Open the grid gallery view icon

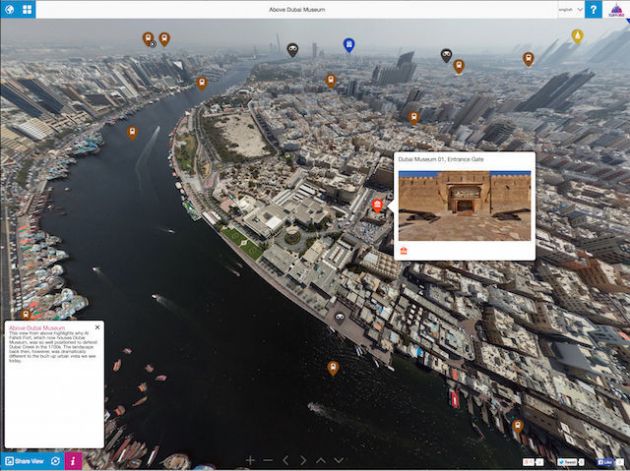pos(27,9)
